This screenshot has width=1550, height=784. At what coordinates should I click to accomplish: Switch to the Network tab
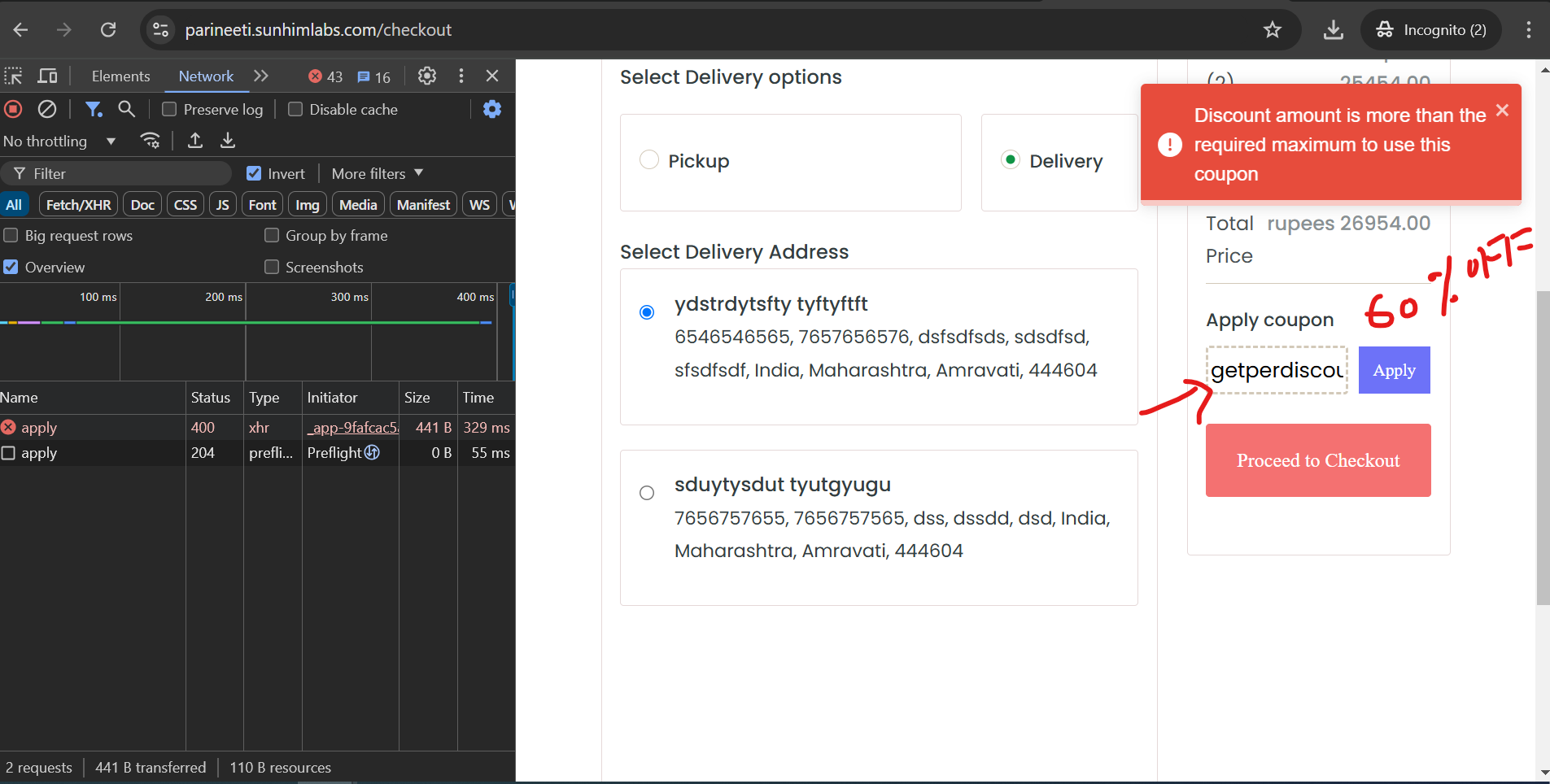[x=206, y=76]
